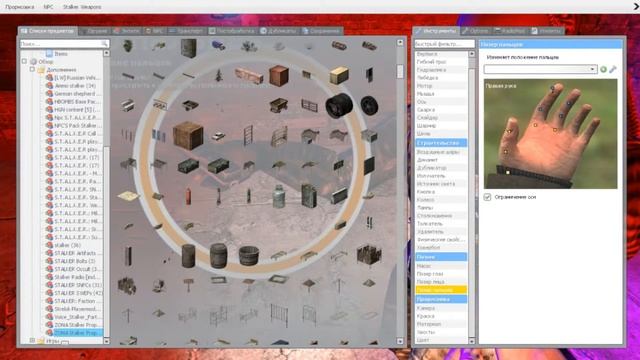Viewport: 640px width, 360px height.
Task: Select the Гибкий трос tool
Action: click(x=441, y=62)
